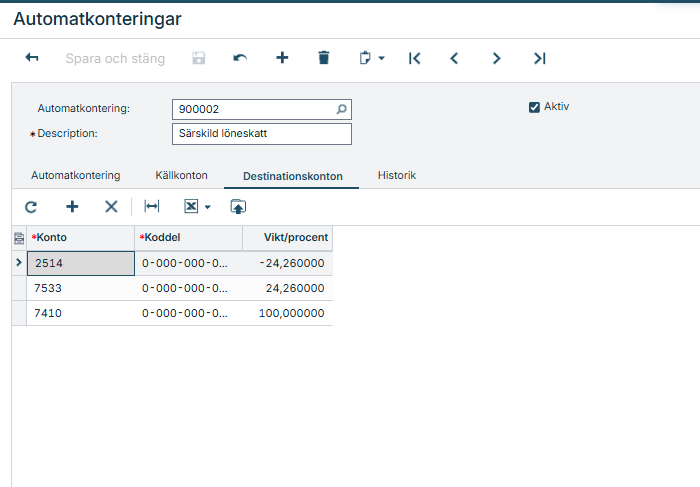Click the undo icon in top toolbar

pos(240,59)
